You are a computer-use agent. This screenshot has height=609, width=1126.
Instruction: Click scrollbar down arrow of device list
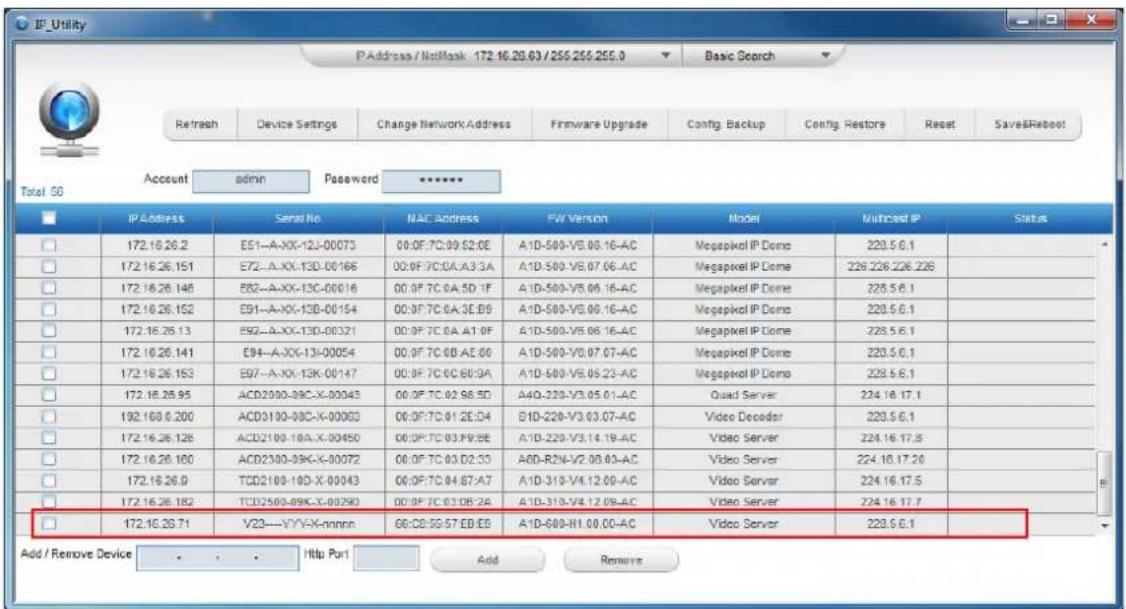point(1104,526)
